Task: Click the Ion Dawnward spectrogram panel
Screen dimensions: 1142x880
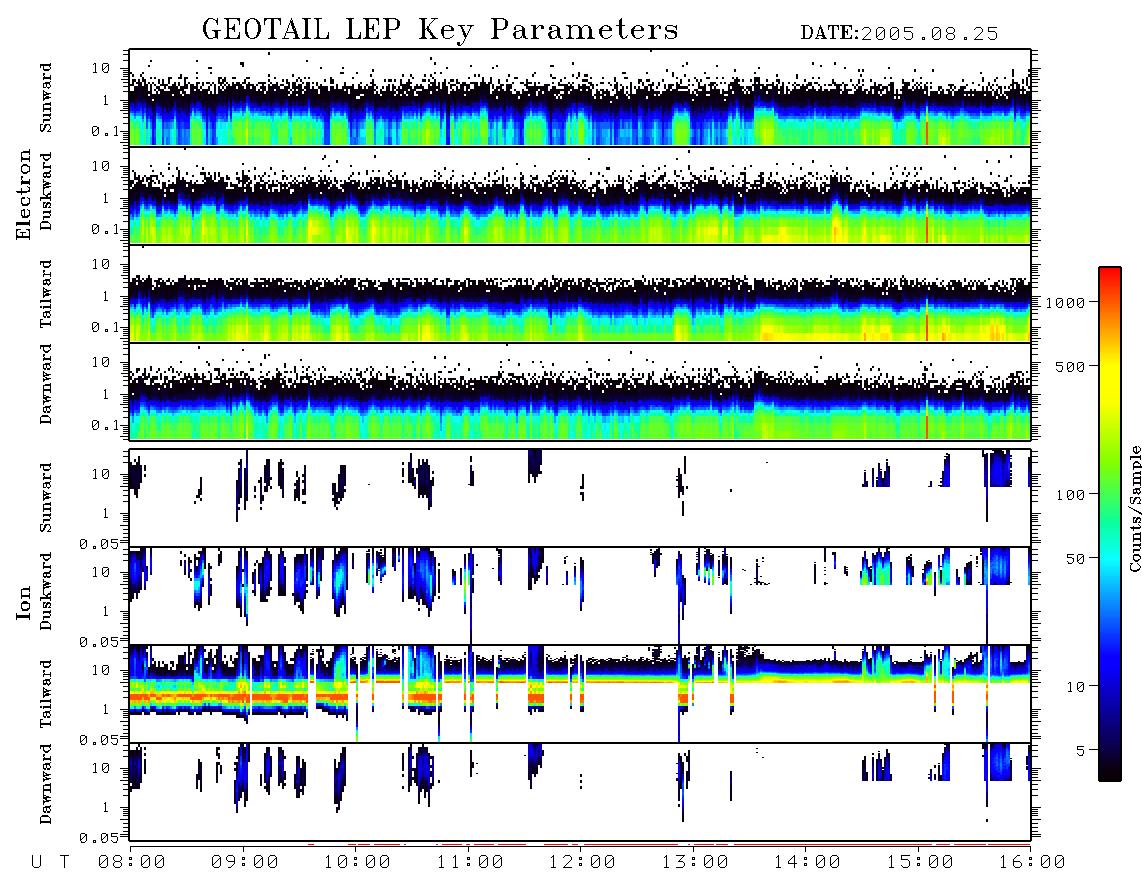Action: (x=580, y=791)
